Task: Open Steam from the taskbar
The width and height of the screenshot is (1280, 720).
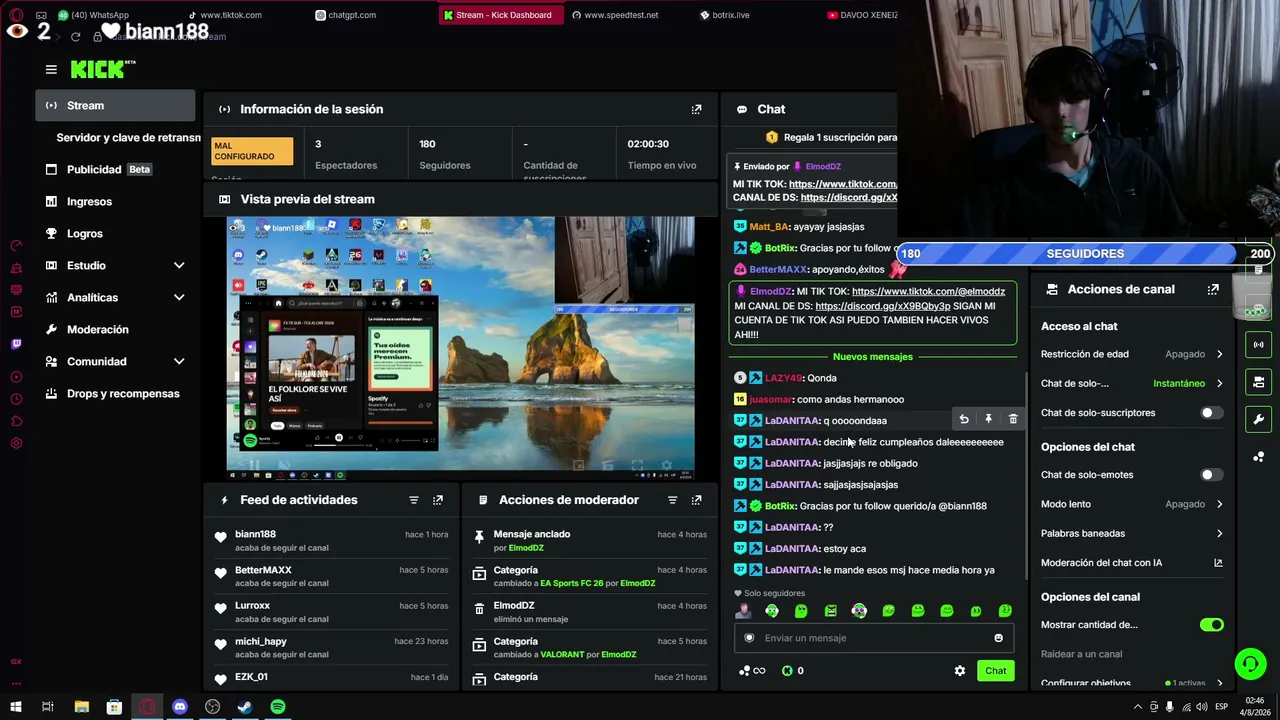Action: pyautogui.click(x=245, y=707)
